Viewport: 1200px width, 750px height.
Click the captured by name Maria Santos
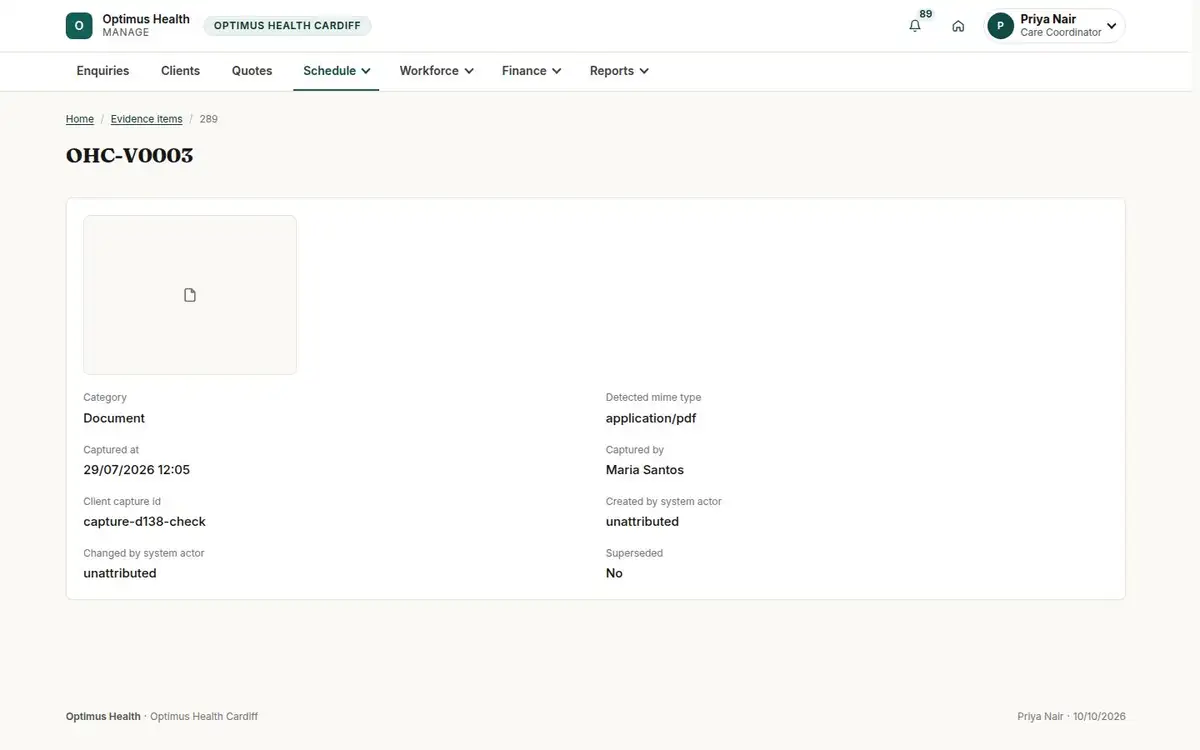click(x=645, y=470)
